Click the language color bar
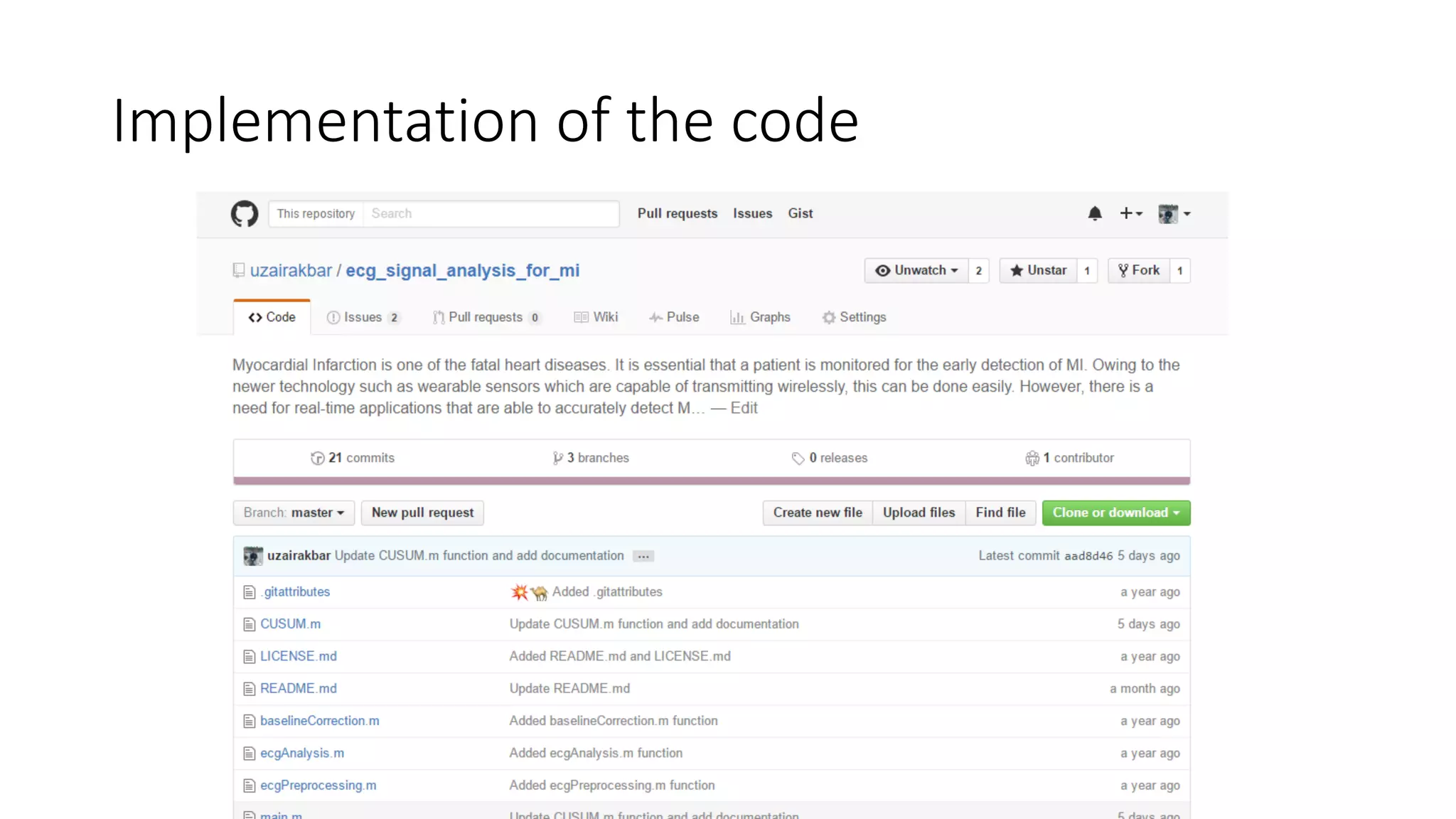This screenshot has height=819, width=1456. click(x=711, y=481)
